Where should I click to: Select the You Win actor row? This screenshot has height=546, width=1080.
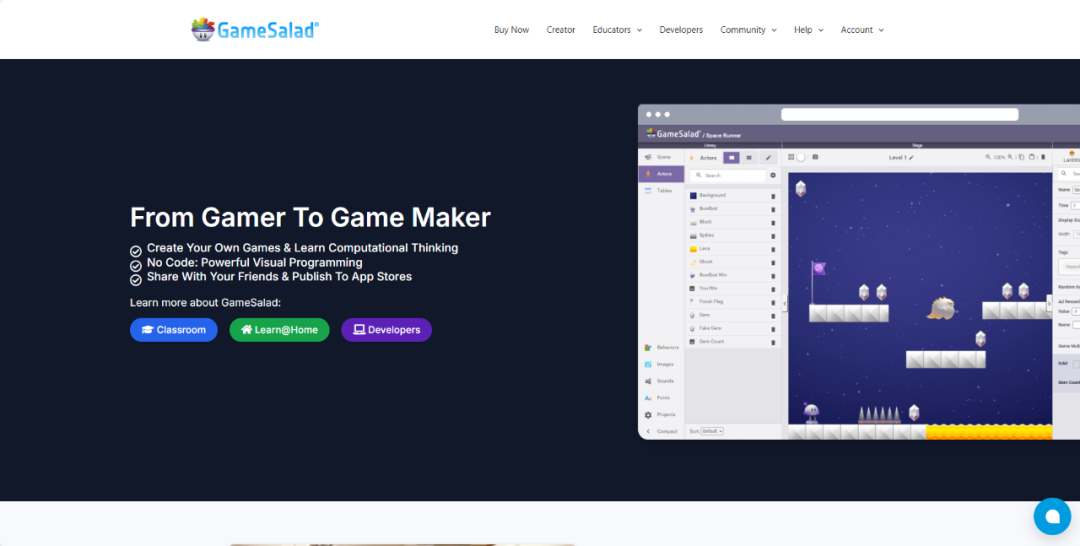click(734, 288)
